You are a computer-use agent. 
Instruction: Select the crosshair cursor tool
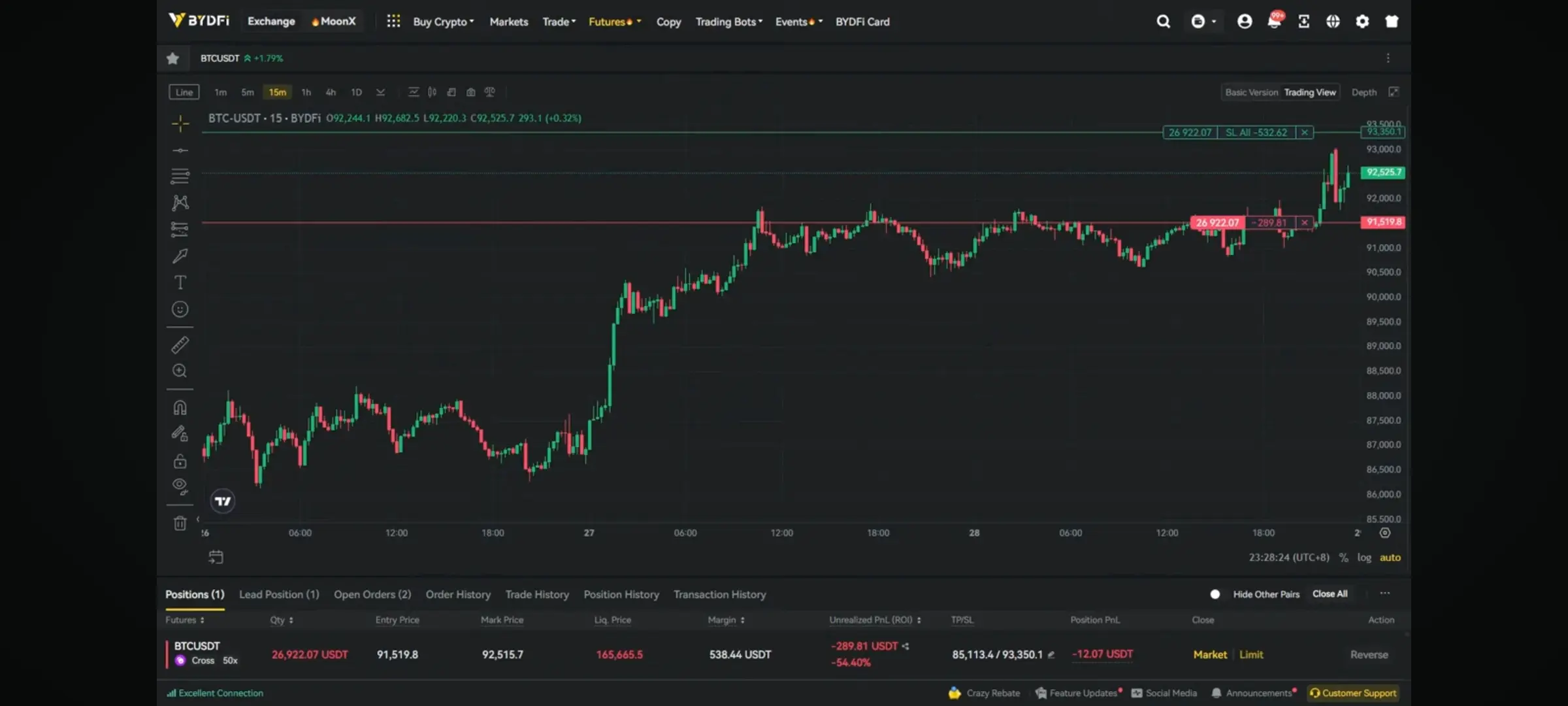180,123
